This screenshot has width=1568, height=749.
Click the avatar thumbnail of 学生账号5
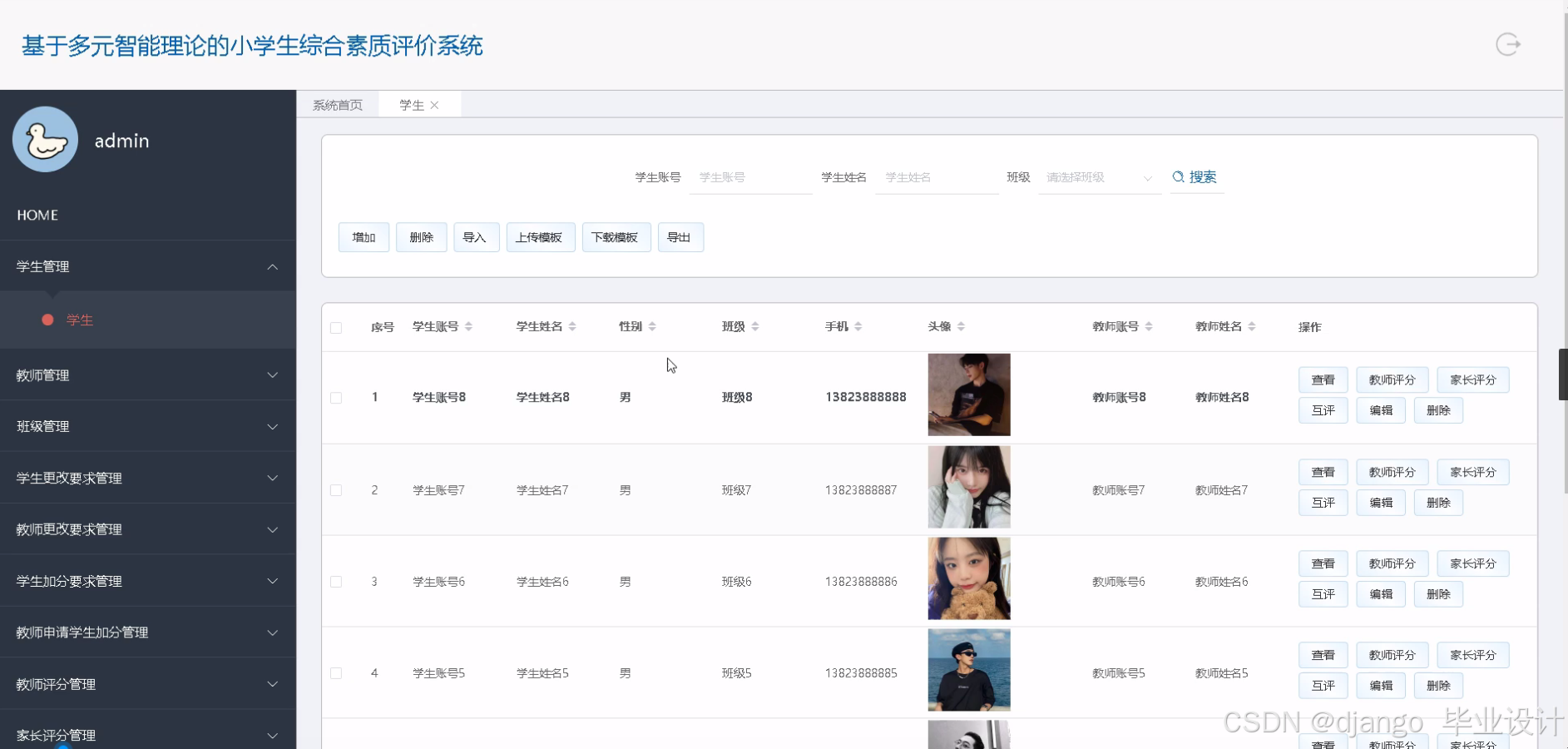click(969, 670)
